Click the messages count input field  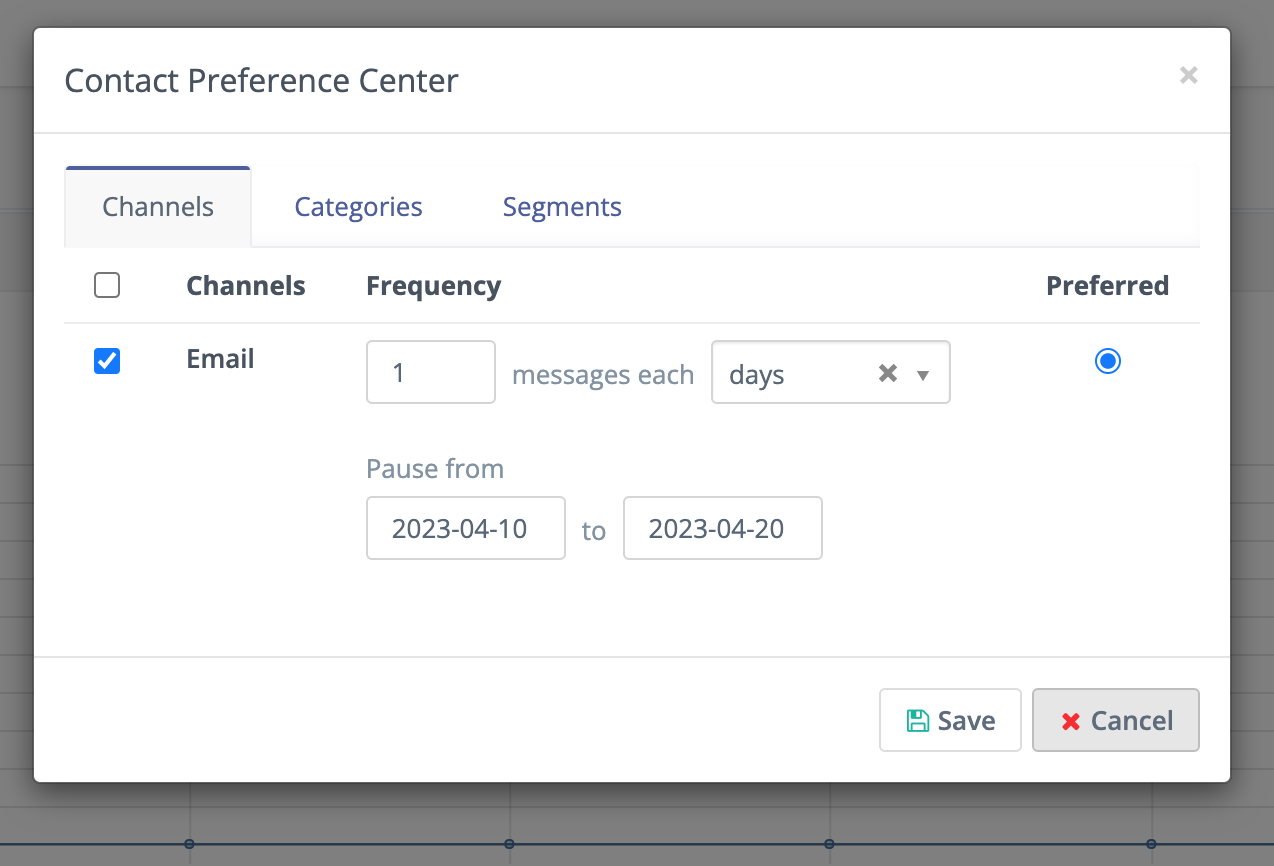pyautogui.click(x=430, y=372)
